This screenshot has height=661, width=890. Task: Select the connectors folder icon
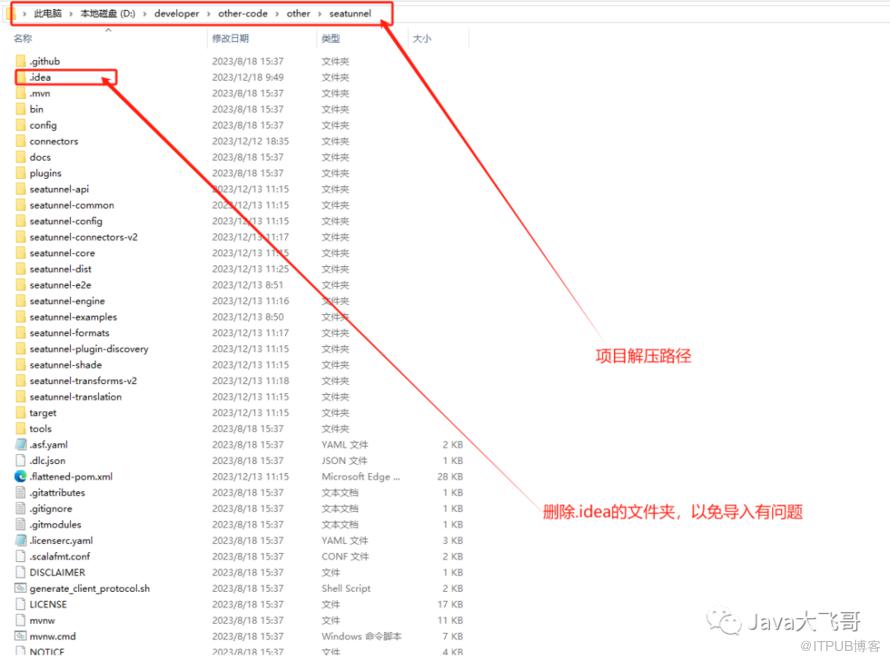[x=21, y=141]
